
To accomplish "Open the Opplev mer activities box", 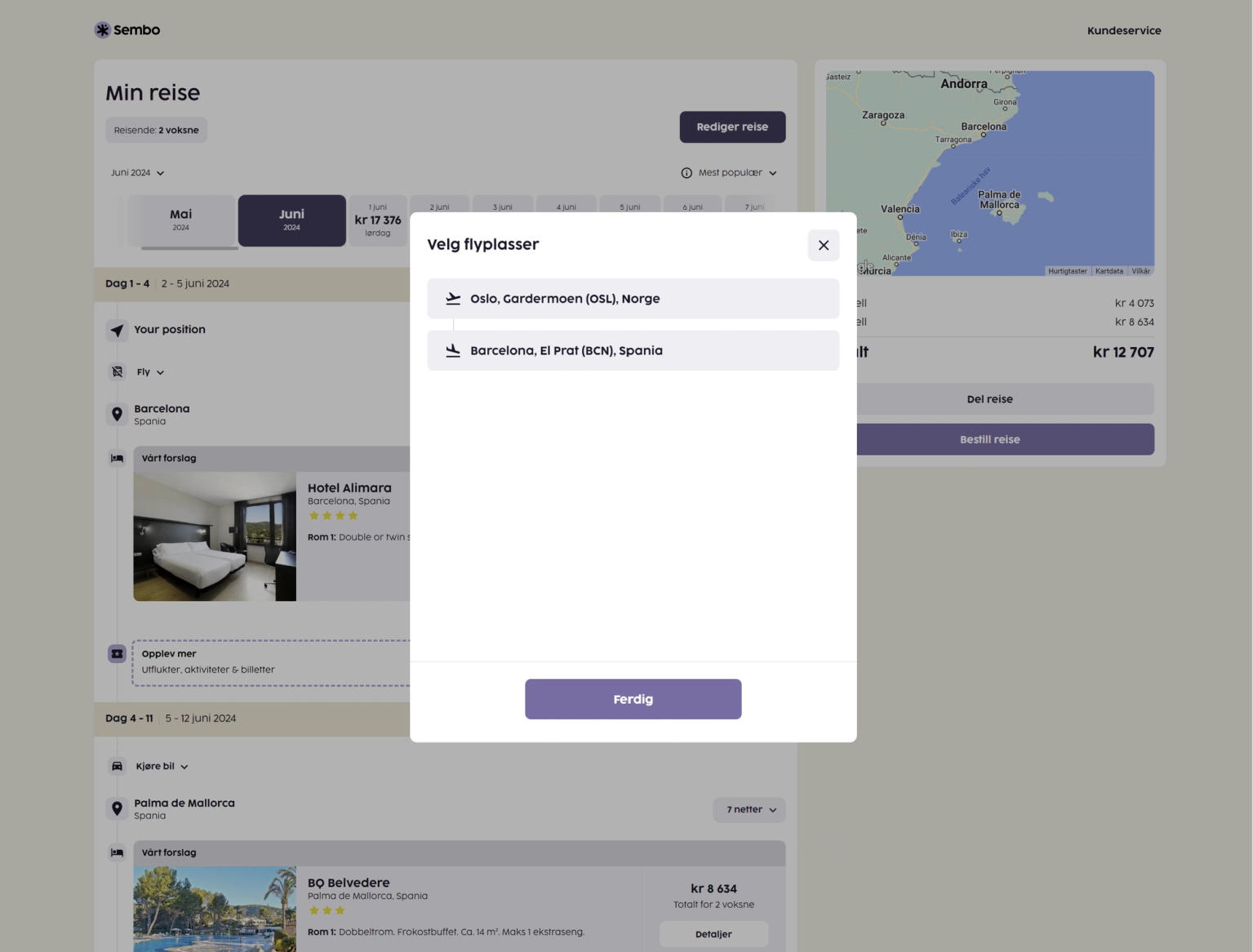I will coord(271,662).
